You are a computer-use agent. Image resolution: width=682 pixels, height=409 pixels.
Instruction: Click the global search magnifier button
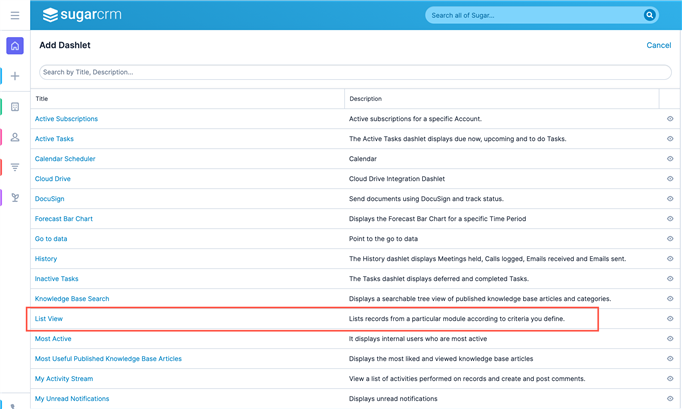(x=649, y=15)
